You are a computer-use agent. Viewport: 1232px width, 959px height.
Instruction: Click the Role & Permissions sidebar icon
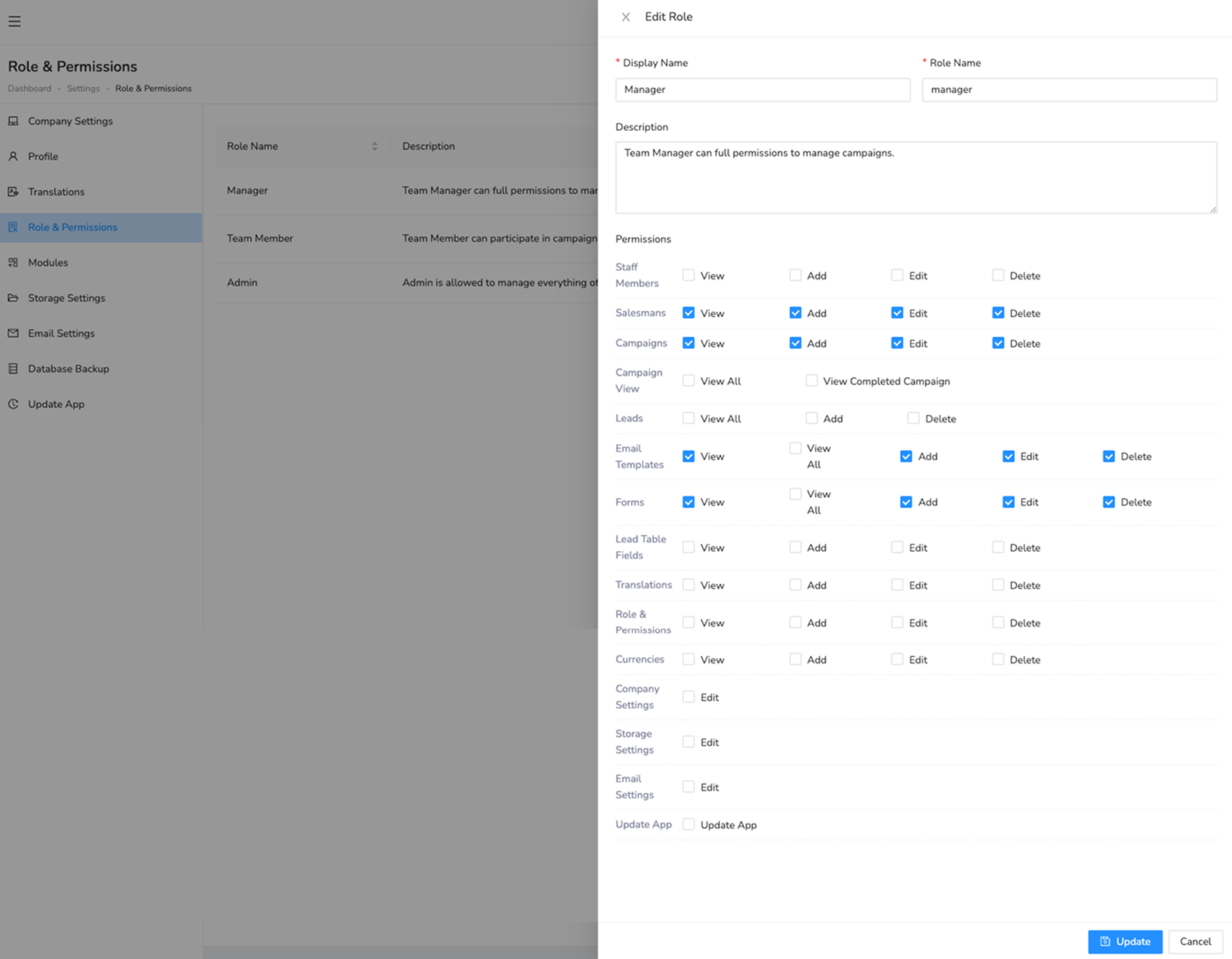tap(13, 227)
